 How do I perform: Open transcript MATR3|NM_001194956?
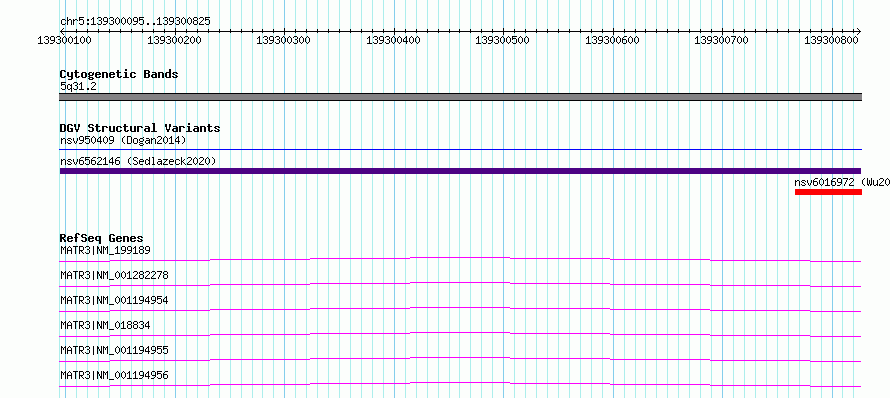[x=114, y=376]
